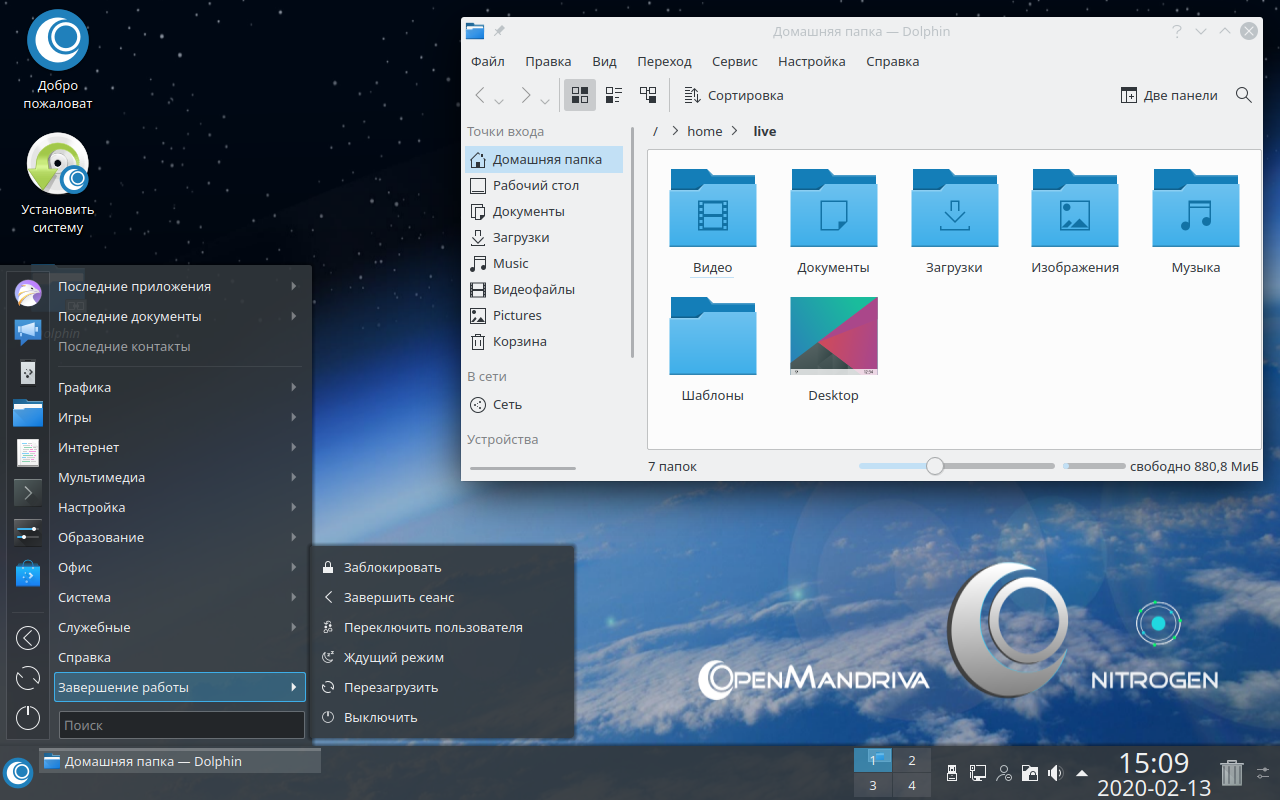Expand the Графика category
1280x800 pixels.
pos(180,387)
